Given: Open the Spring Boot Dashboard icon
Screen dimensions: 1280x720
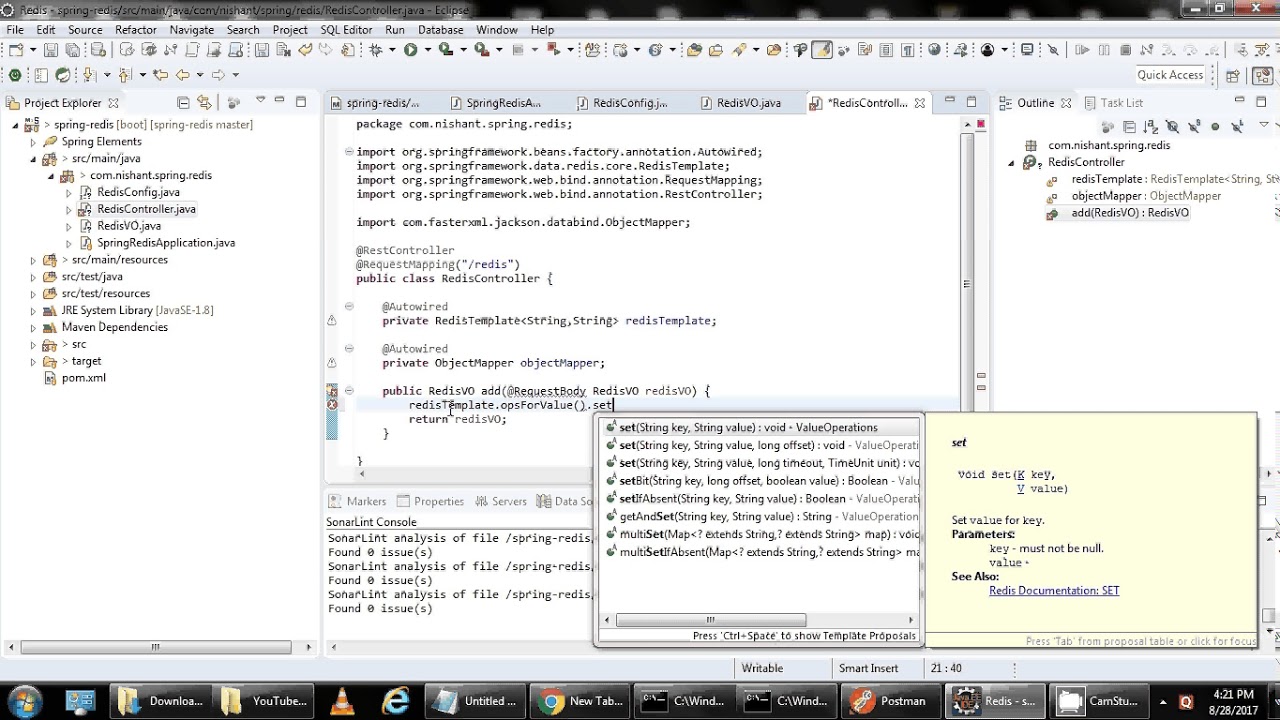Looking at the screenshot, I should coord(15,74).
